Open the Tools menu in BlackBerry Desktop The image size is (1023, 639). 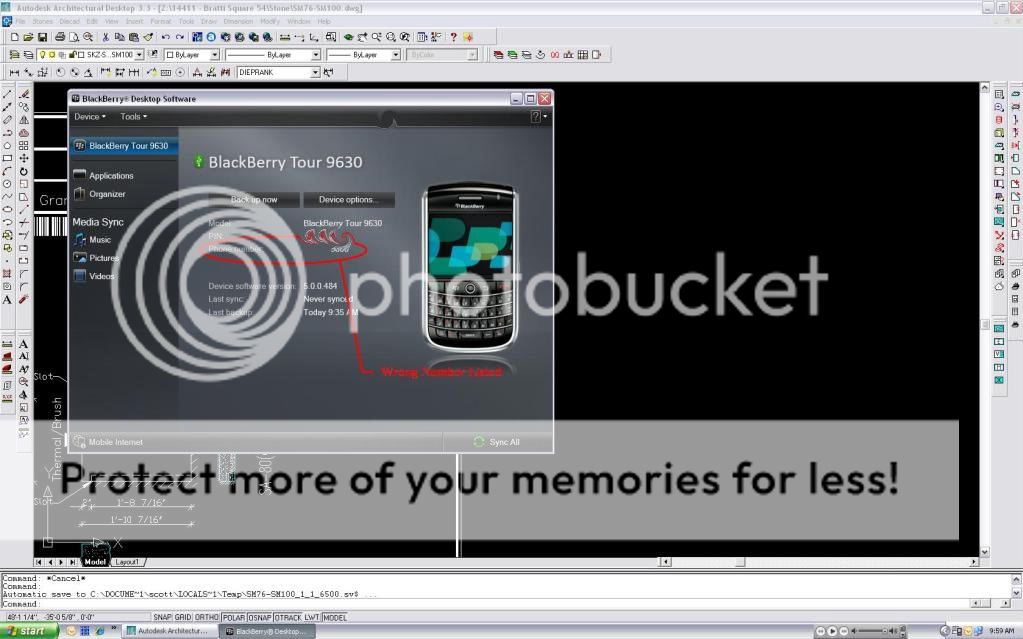133,117
